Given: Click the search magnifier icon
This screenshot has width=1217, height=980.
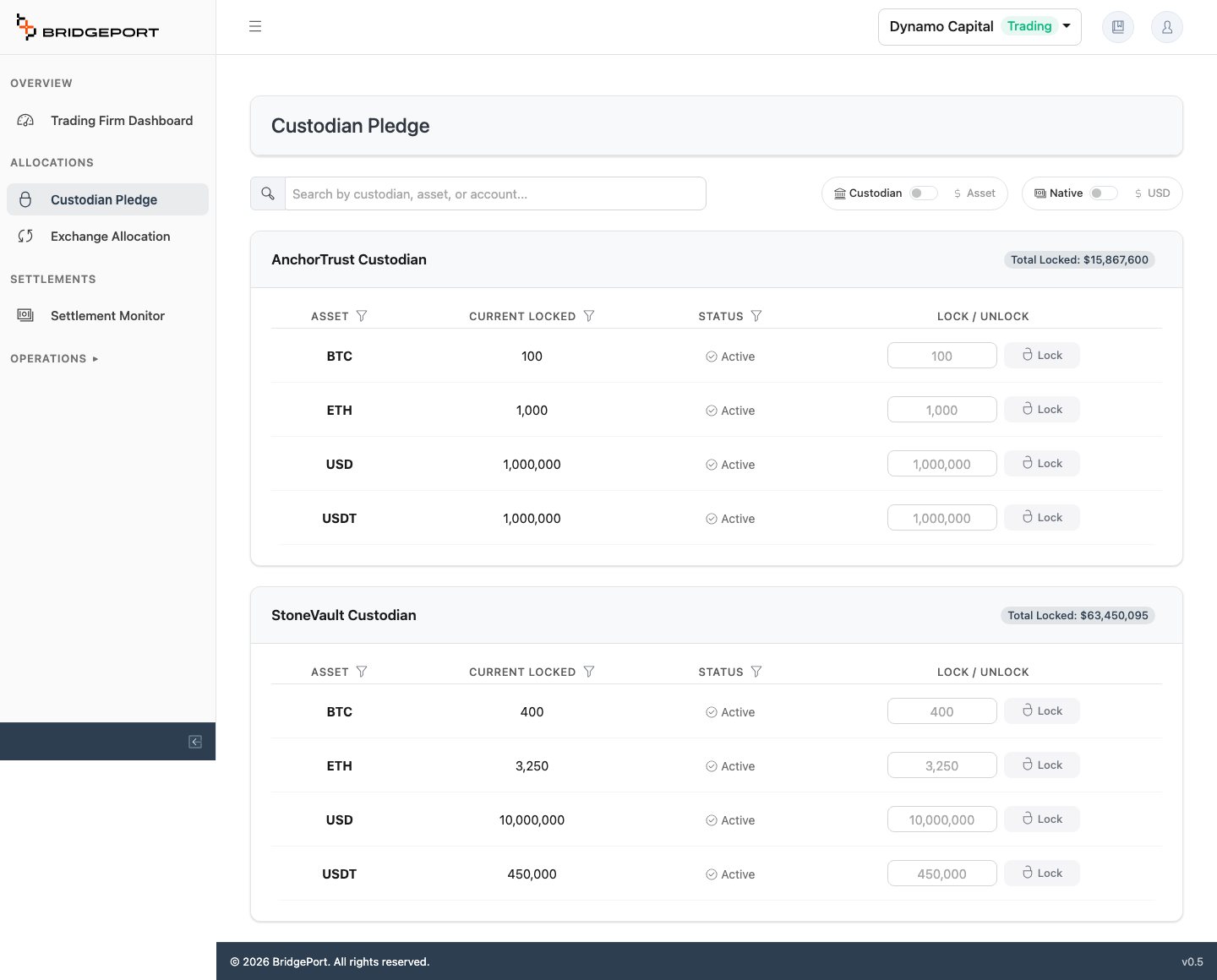Looking at the screenshot, I should click(268, 193).
